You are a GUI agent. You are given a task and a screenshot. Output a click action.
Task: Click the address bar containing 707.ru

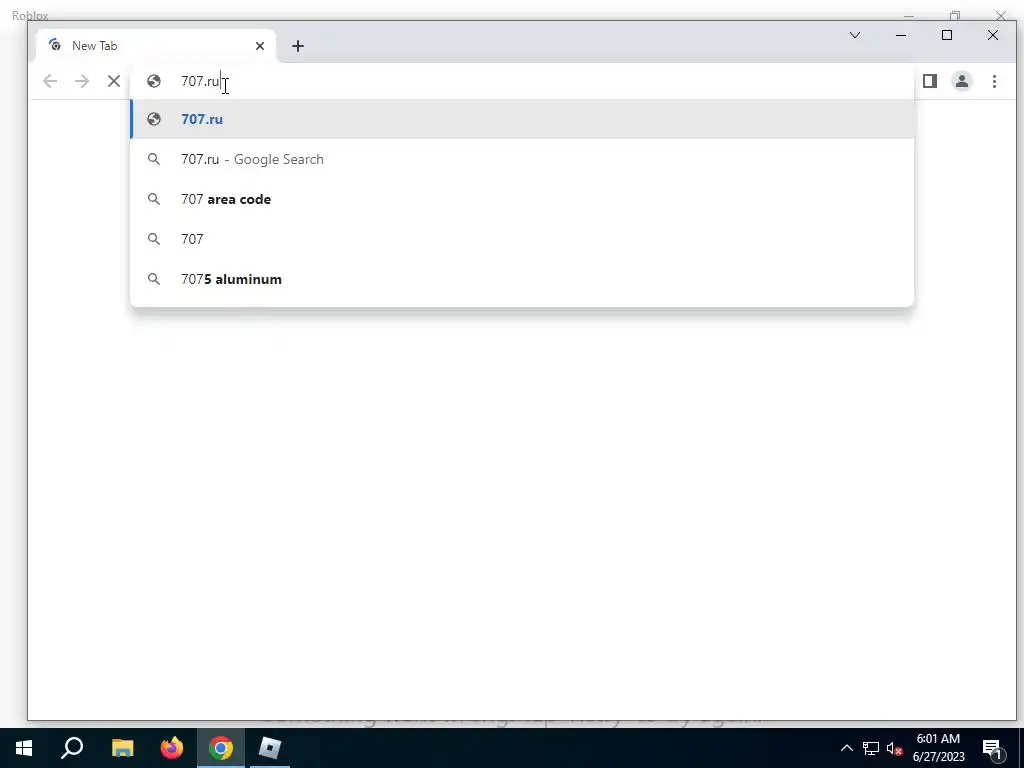coord(521,81)
